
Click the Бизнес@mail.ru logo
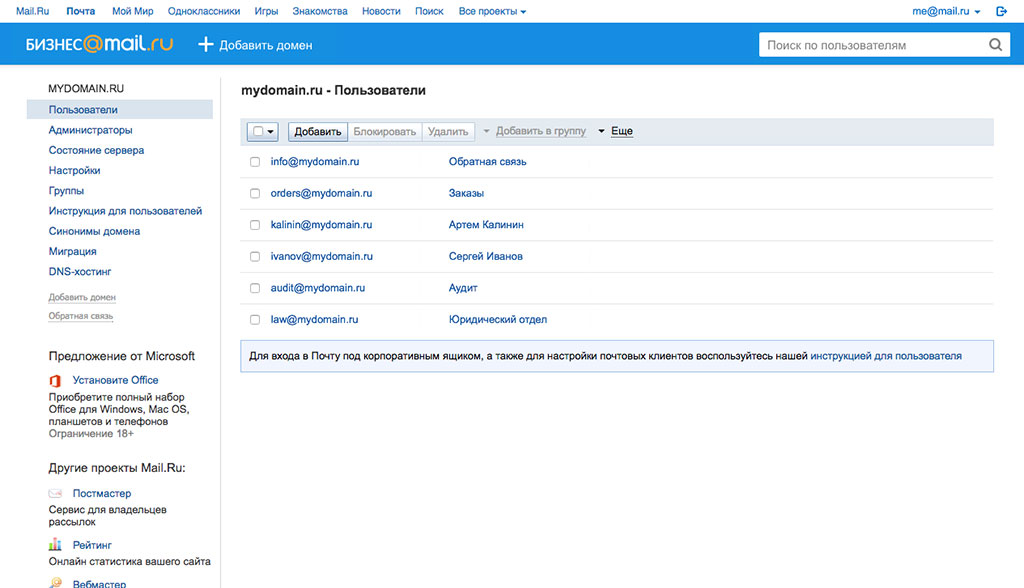click(99, 44)
